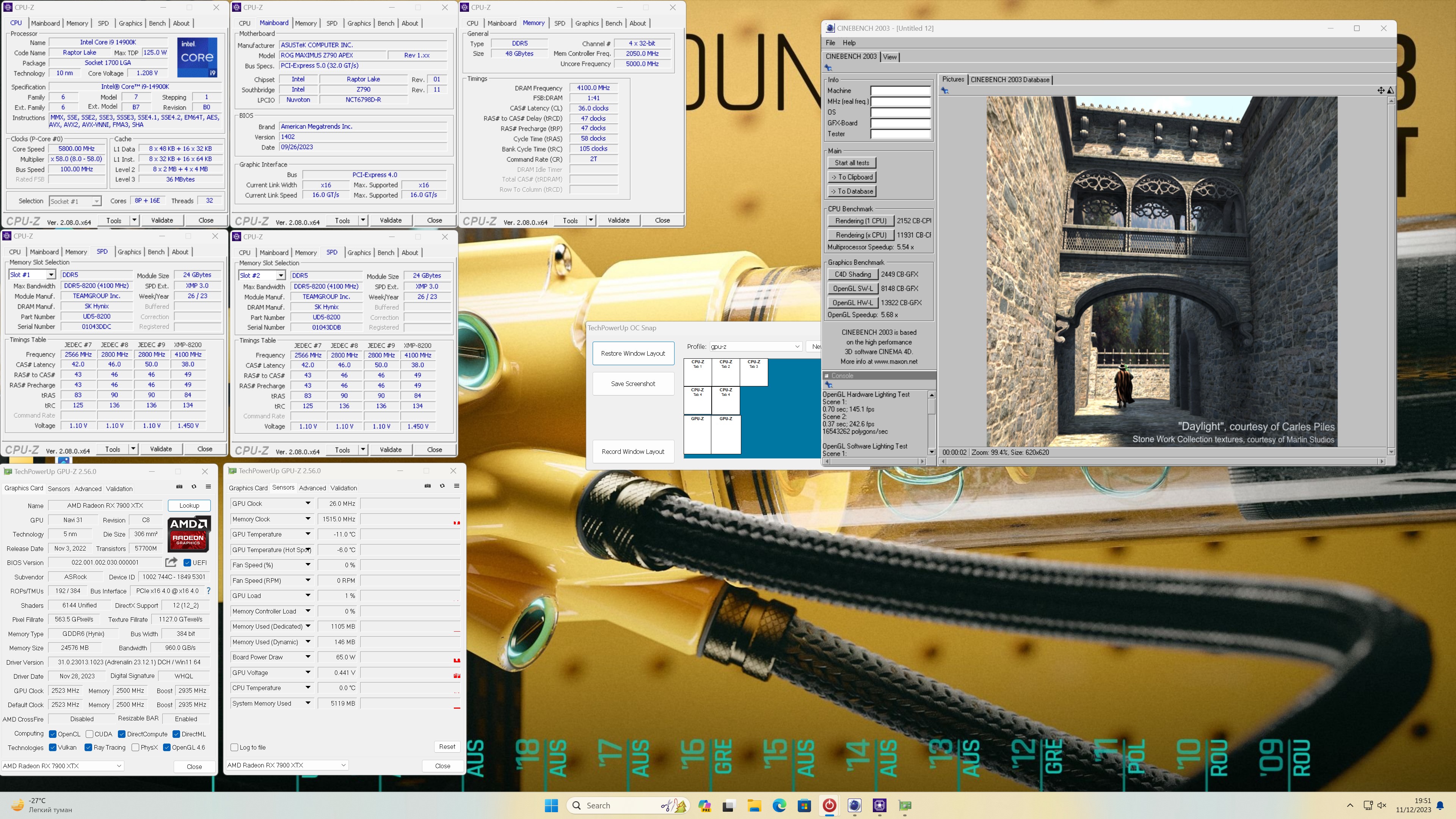Click the AMD Radeon Graphics logo
1456x819 pixels.
[x=189, y=533]
